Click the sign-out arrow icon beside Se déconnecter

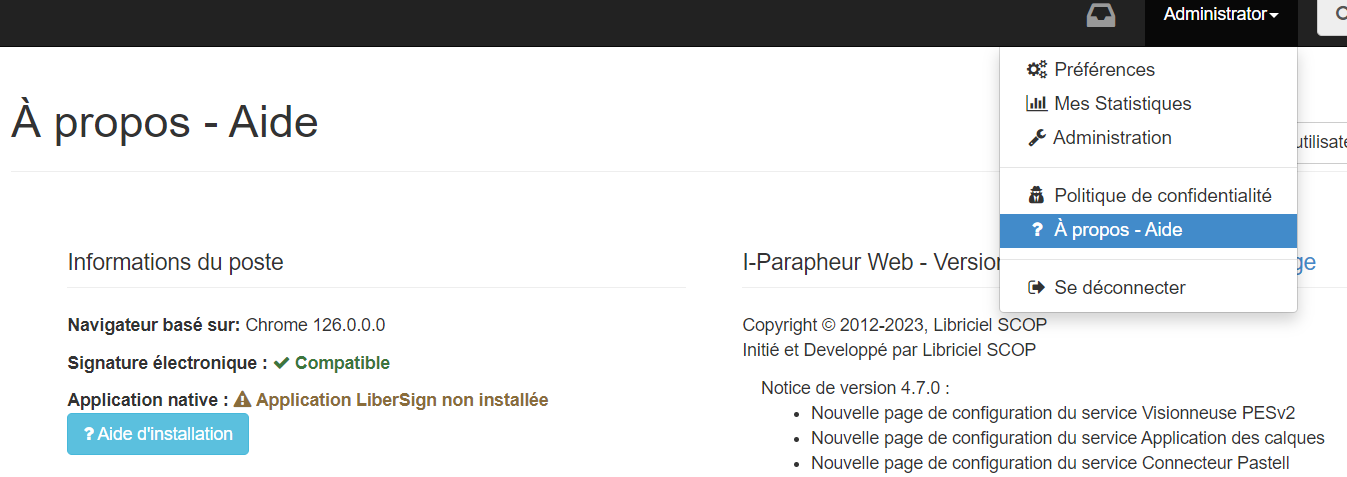click(x=1037, y=288)
